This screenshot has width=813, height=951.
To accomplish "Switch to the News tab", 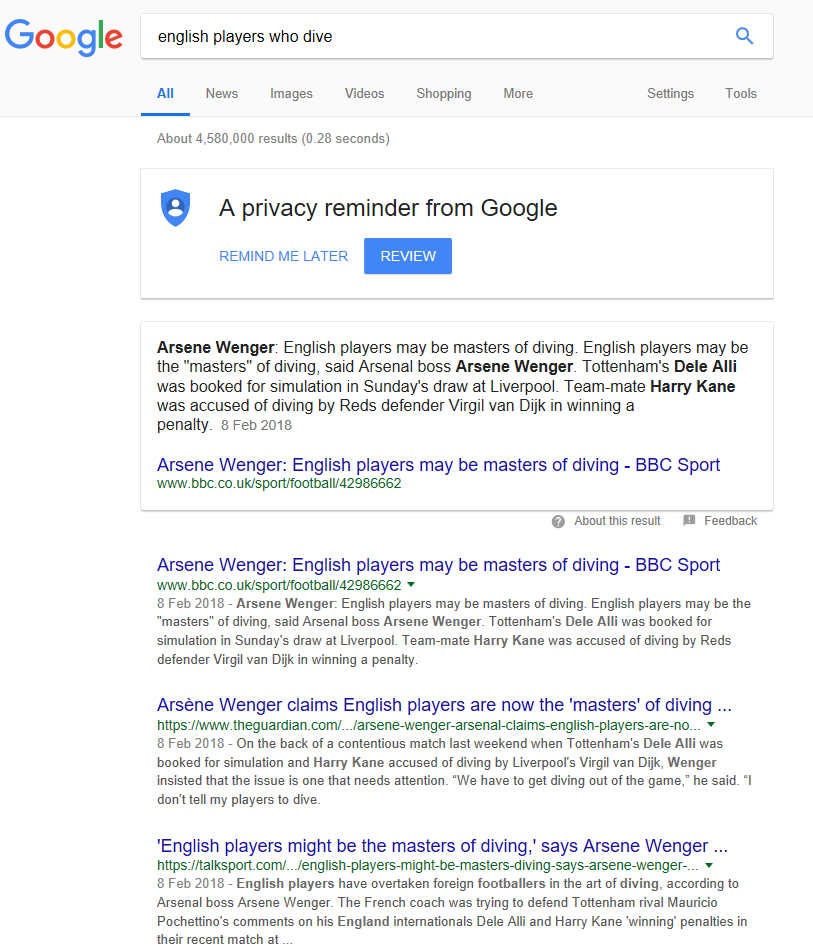I will pyautogui.click(x=221, y=93).
